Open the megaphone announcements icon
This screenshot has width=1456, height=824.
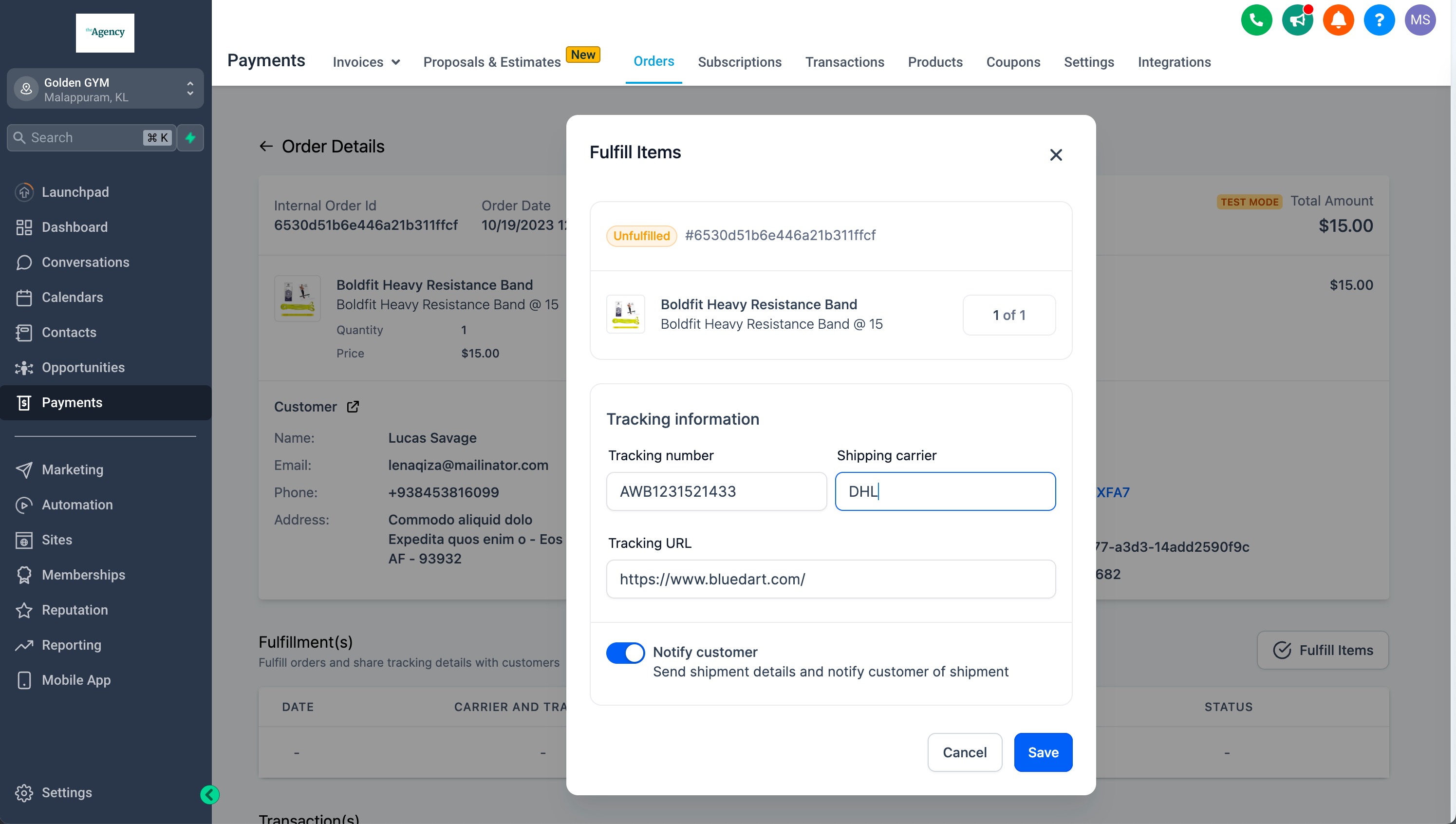click(1297, 20)
